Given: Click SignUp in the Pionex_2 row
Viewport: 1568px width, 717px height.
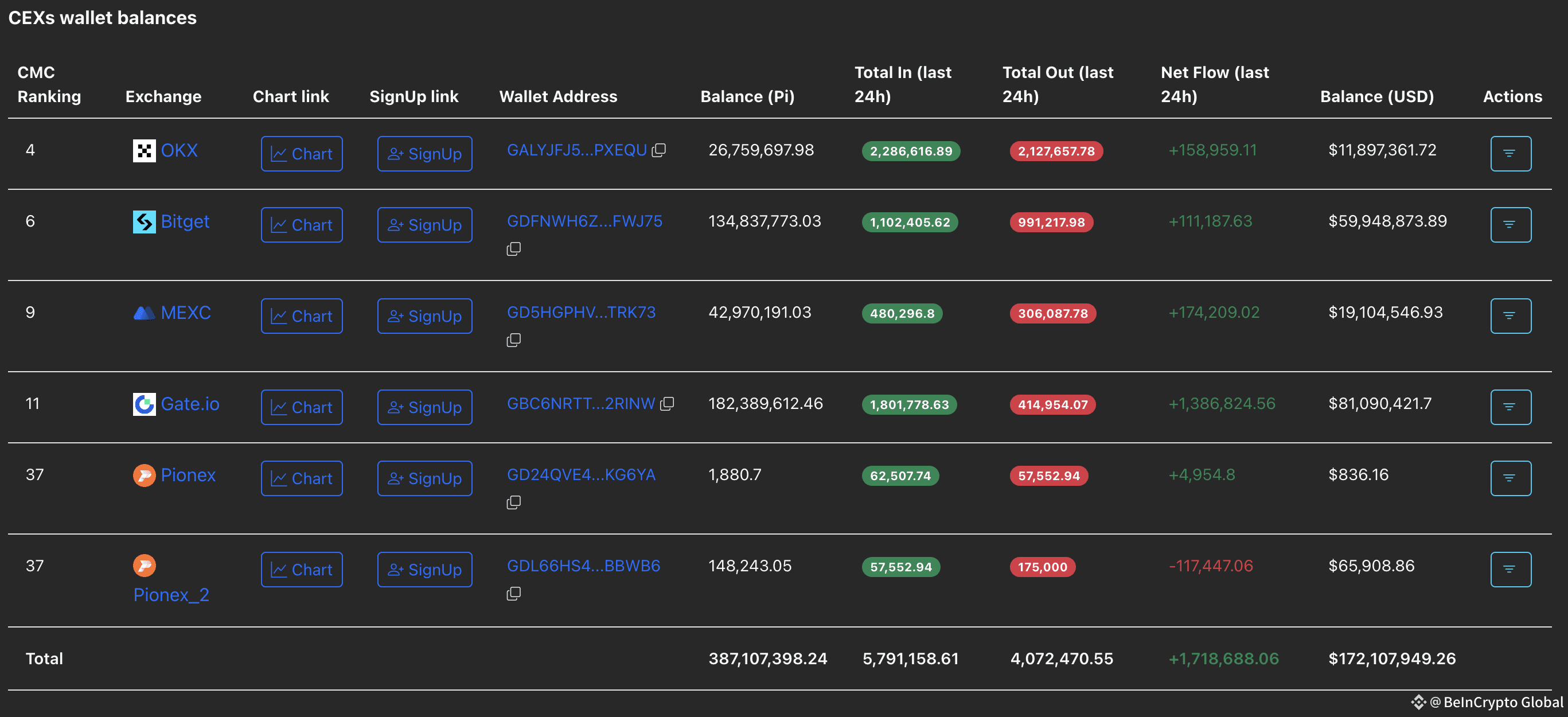Looking at the screenshot, I should pos(425,570).
